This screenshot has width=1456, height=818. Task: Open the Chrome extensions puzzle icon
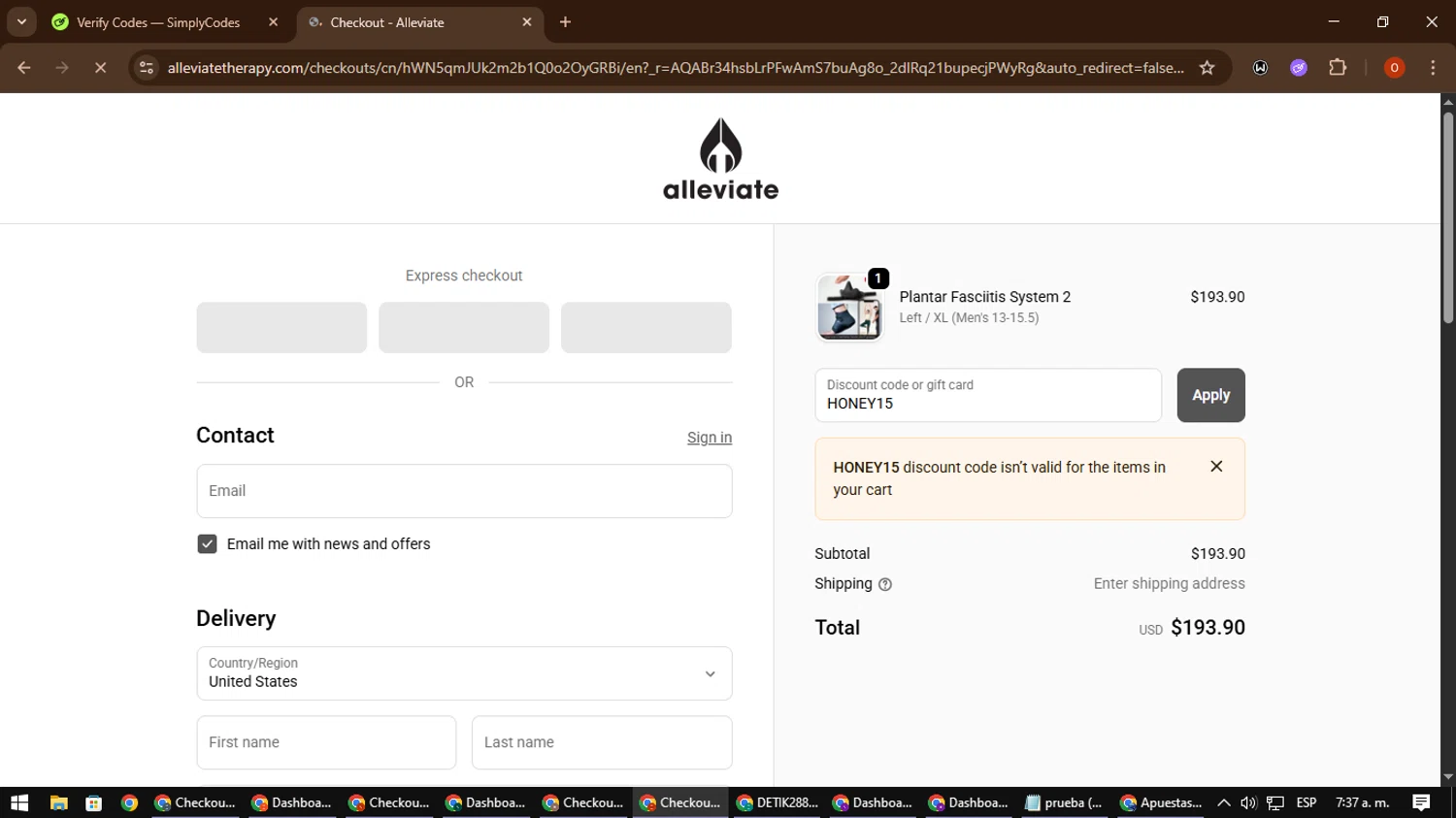click(1338, 68)
